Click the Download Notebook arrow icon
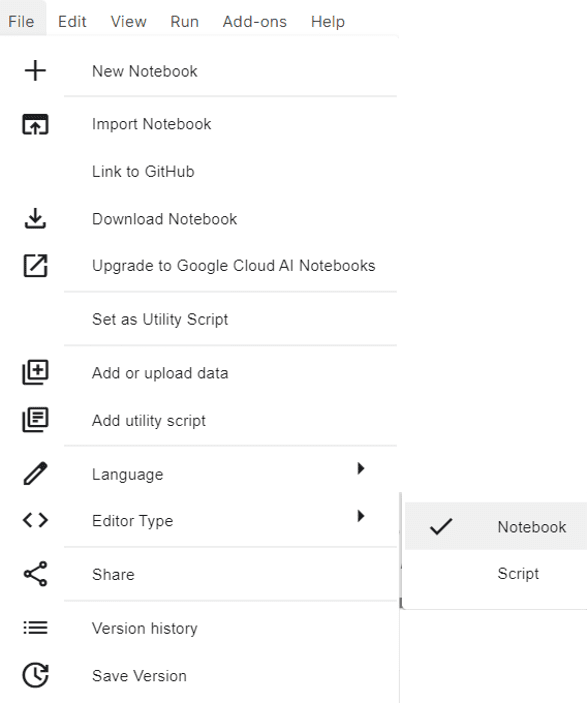 (35, 218)
